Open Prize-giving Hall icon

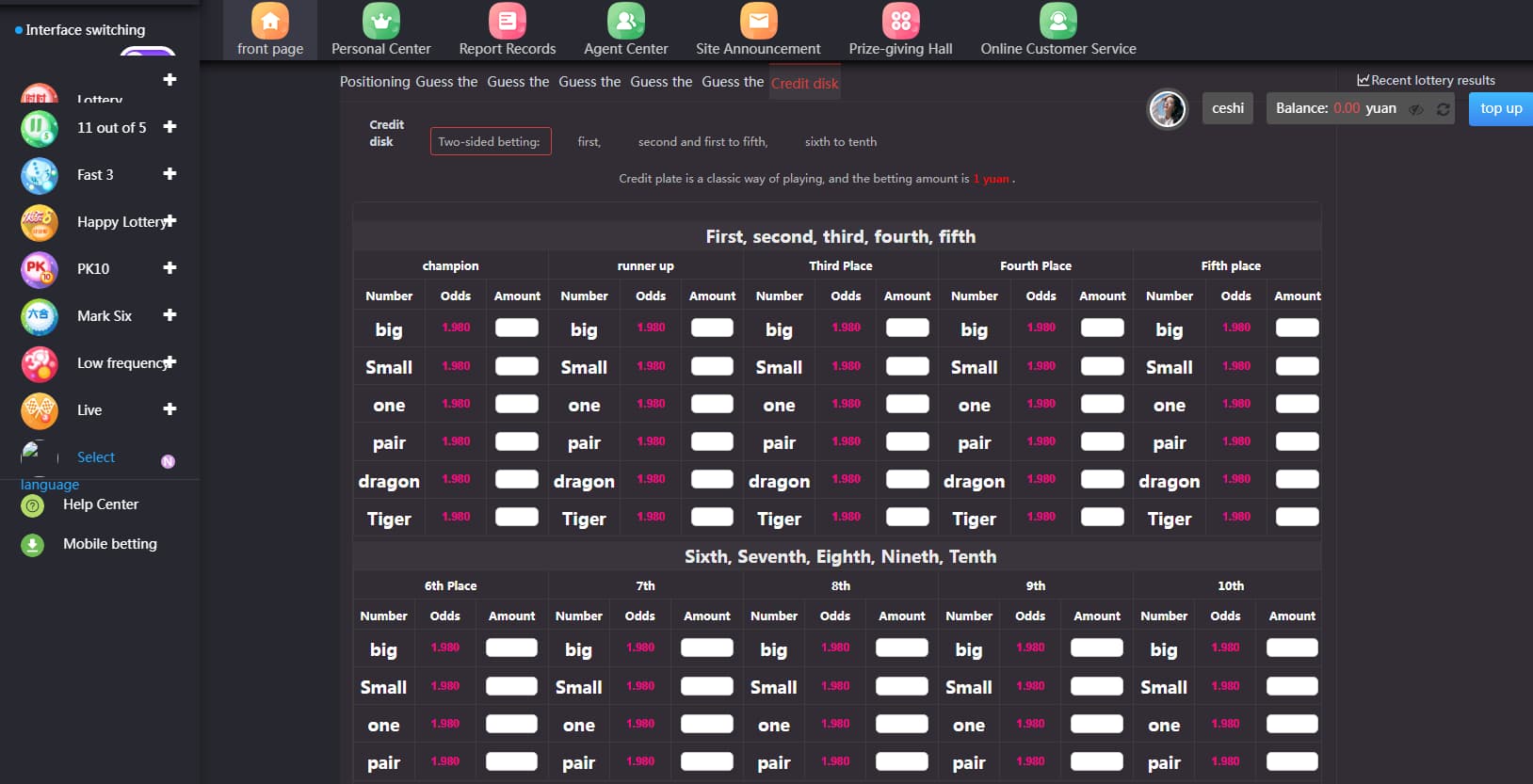click(x=900, y=21)
